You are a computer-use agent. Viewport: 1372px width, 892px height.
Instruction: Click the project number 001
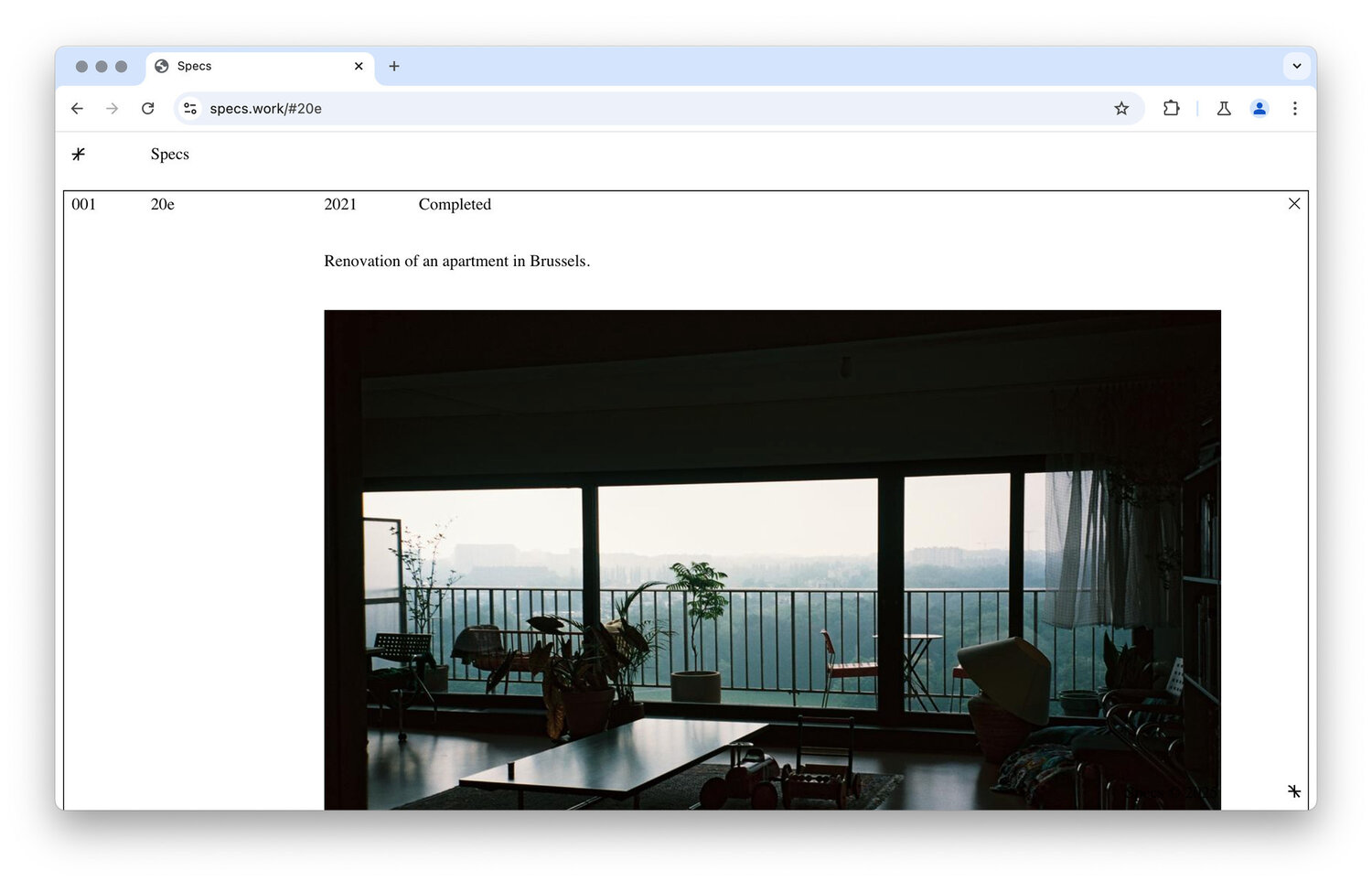pos(84,204)
